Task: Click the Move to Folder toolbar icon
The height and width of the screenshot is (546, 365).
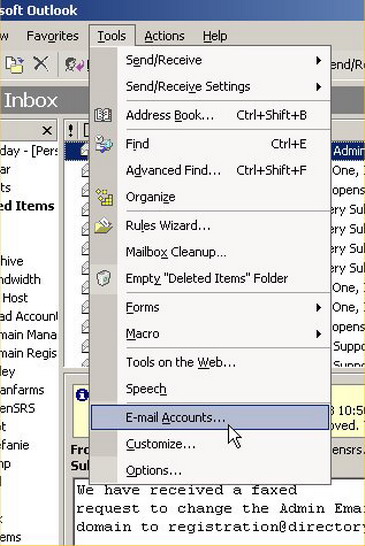Action: point(15,64)
